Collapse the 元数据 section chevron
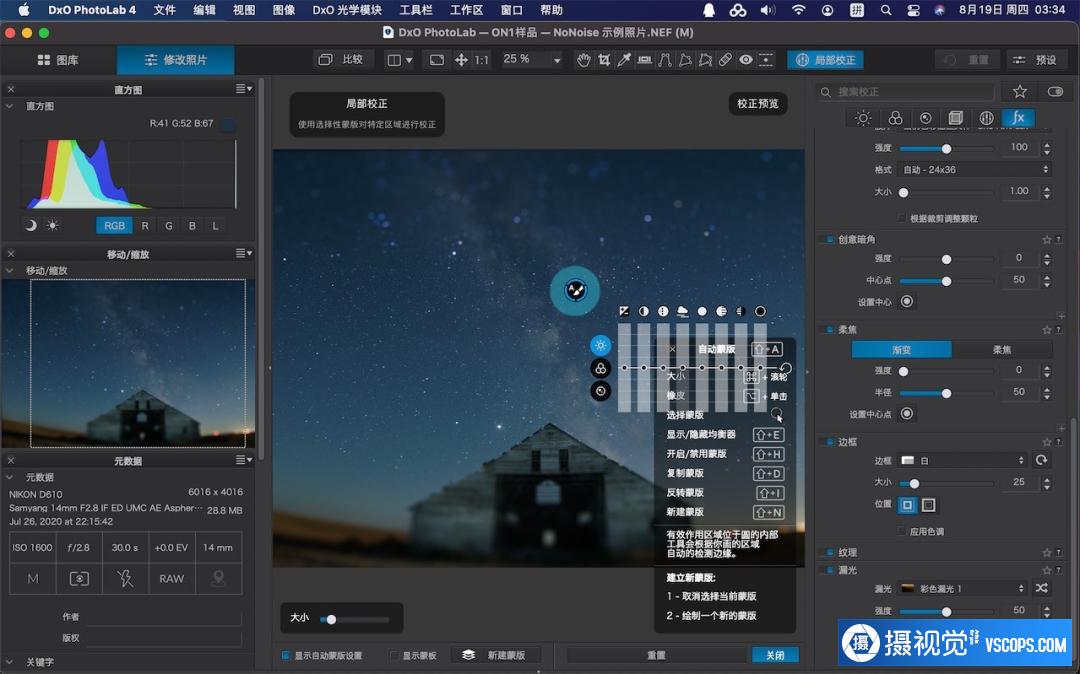1080x674 pixels. pyautogui.click(x=10, y=477)
